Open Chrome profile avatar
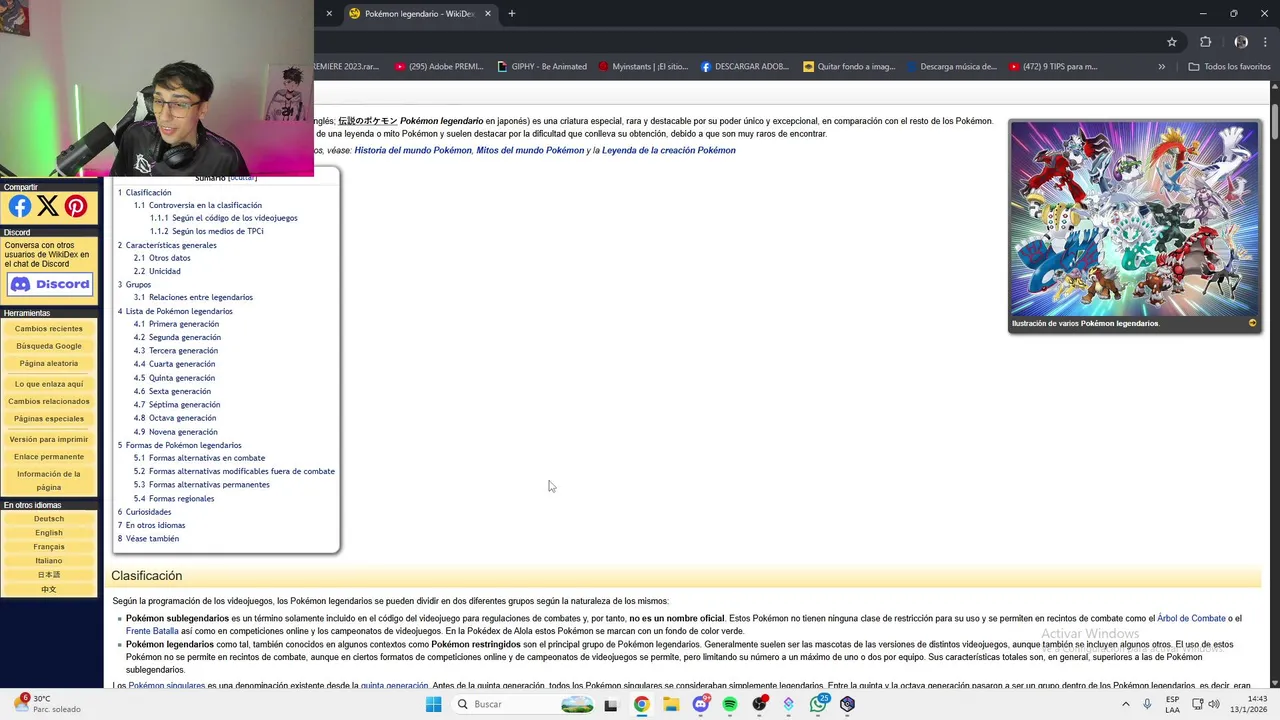The width and height of the screenshot is (1280, 720). (x=1241, y=42)
